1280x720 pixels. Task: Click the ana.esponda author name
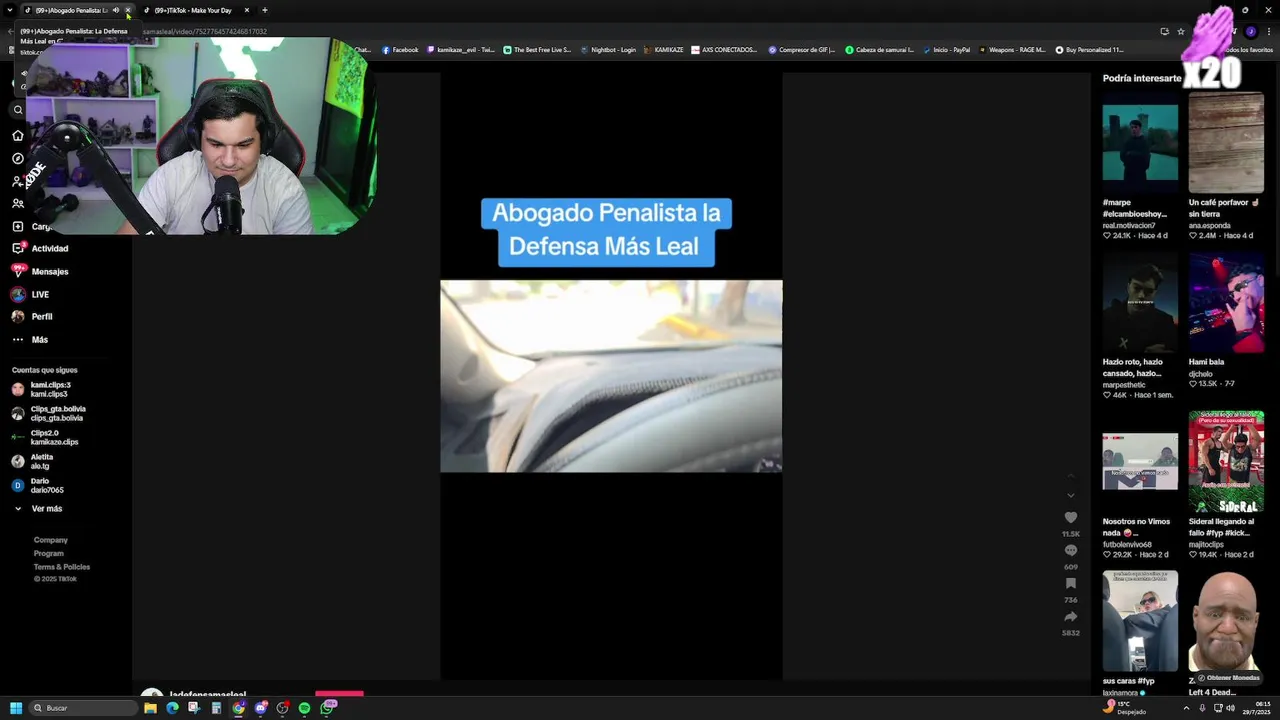[x=1209, y=225]
